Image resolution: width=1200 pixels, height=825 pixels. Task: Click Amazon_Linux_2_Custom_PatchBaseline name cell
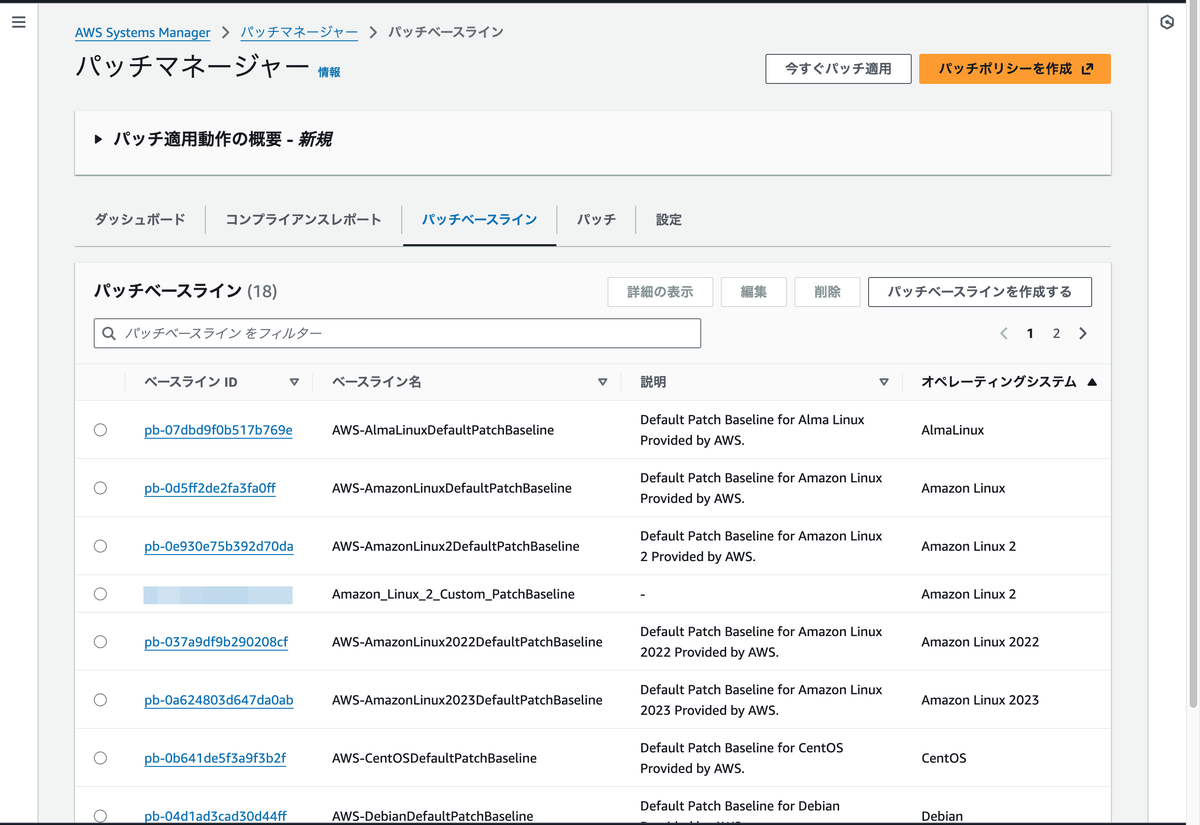pos(453,594)
